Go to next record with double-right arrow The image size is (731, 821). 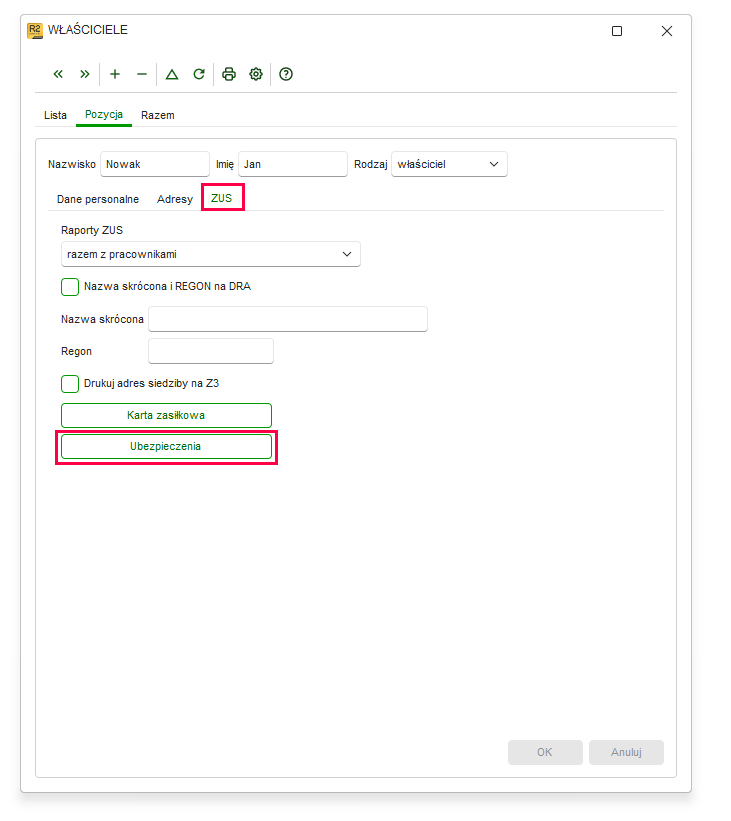click(x=84, y=74)
